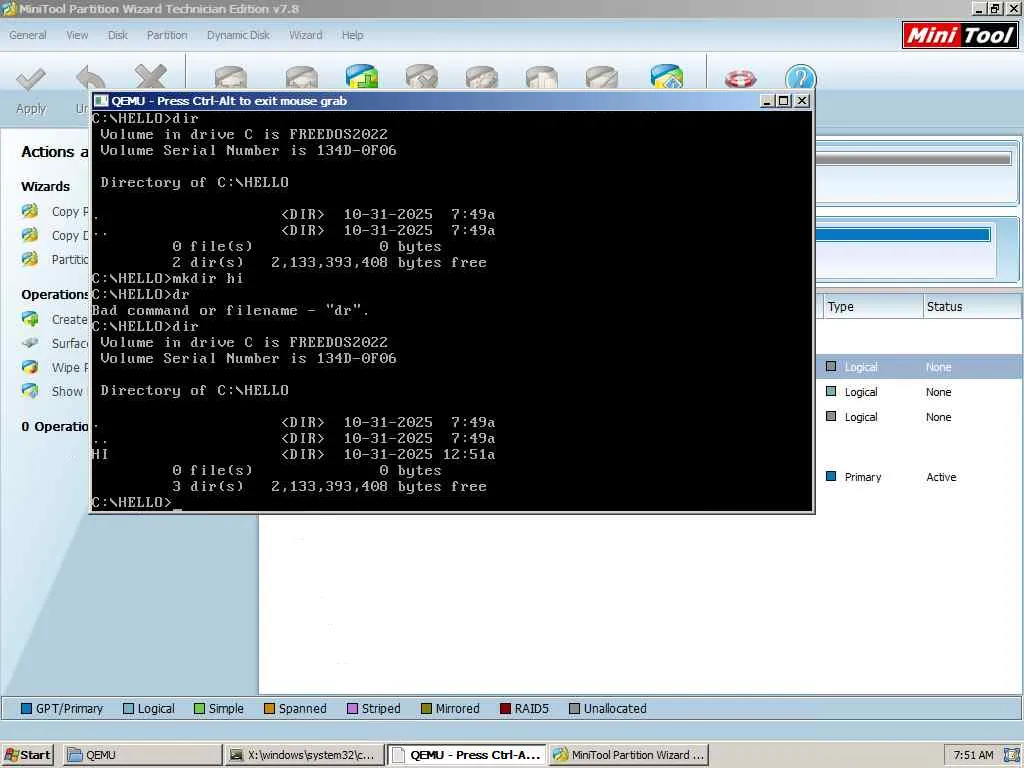Open the Partition menu

click(167, 35)
